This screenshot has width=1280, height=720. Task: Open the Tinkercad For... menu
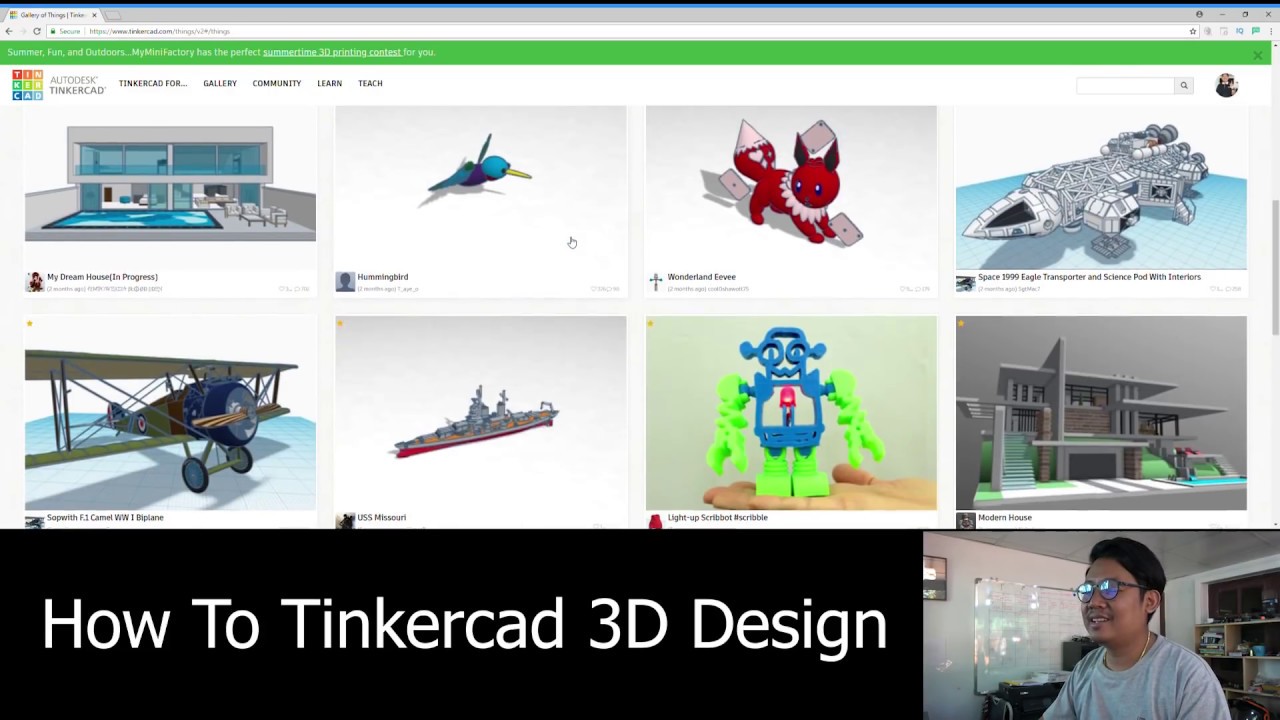click(153, 84)
